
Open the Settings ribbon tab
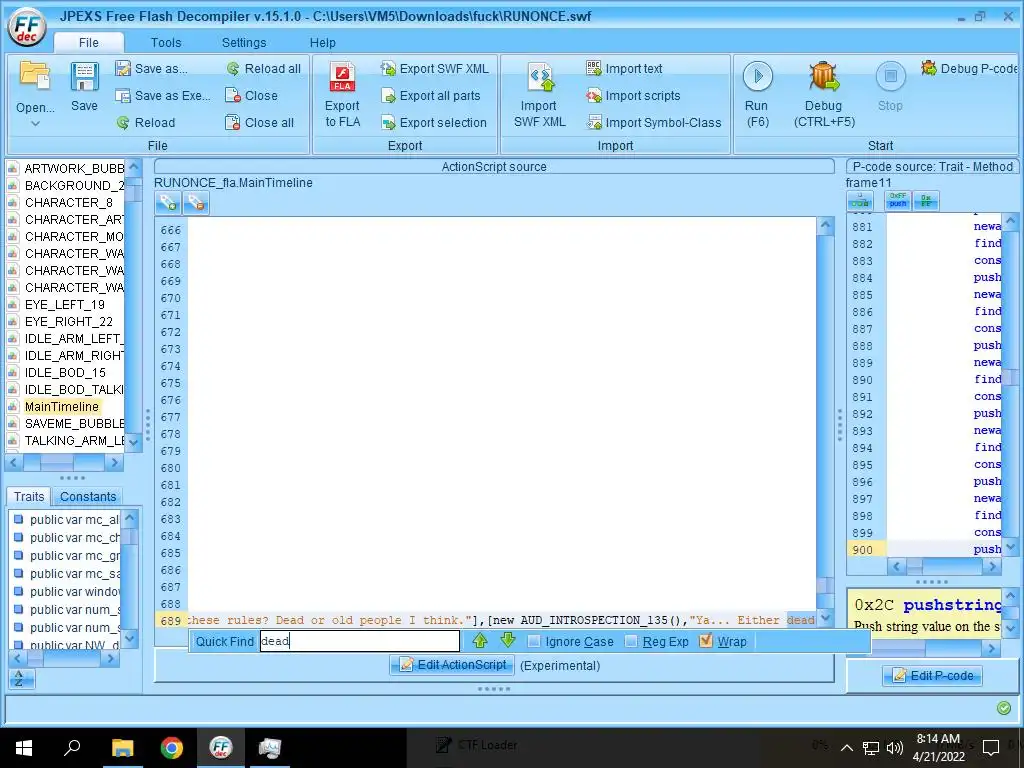tap(244, 42)
